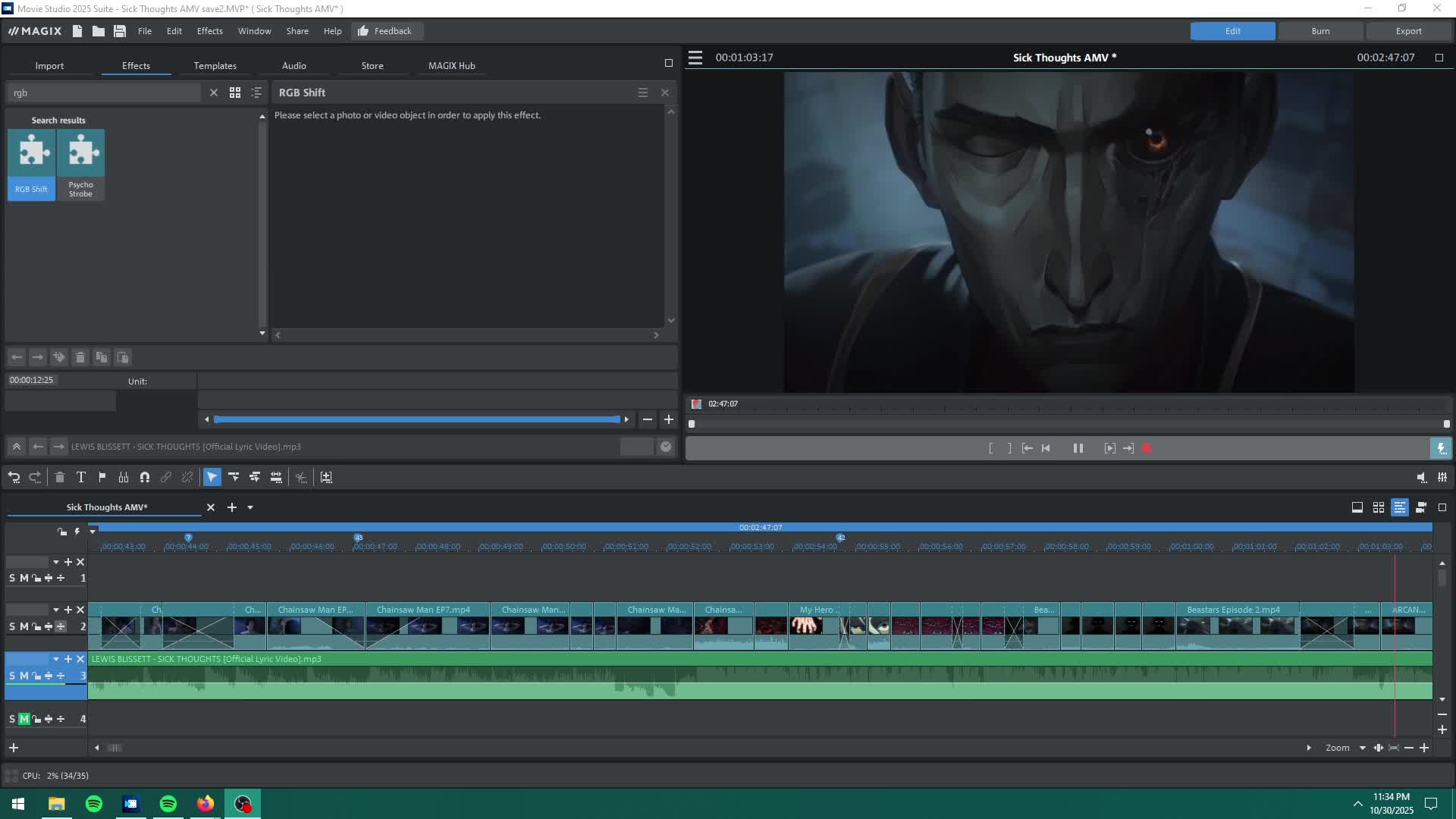Select the Title (T) tool
The height and width of the screenshot is (819, 1456).
(81, 477)
